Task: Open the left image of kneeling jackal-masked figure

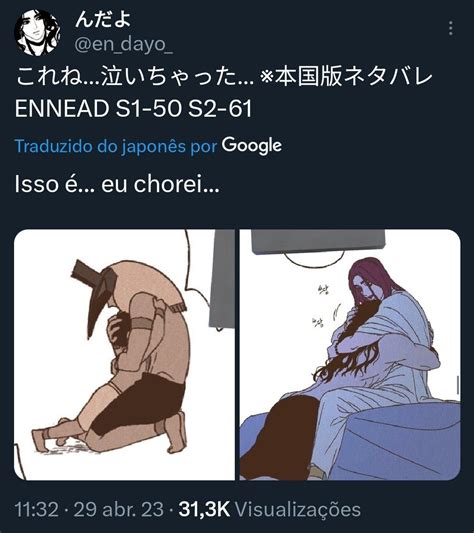Action: 124,355
